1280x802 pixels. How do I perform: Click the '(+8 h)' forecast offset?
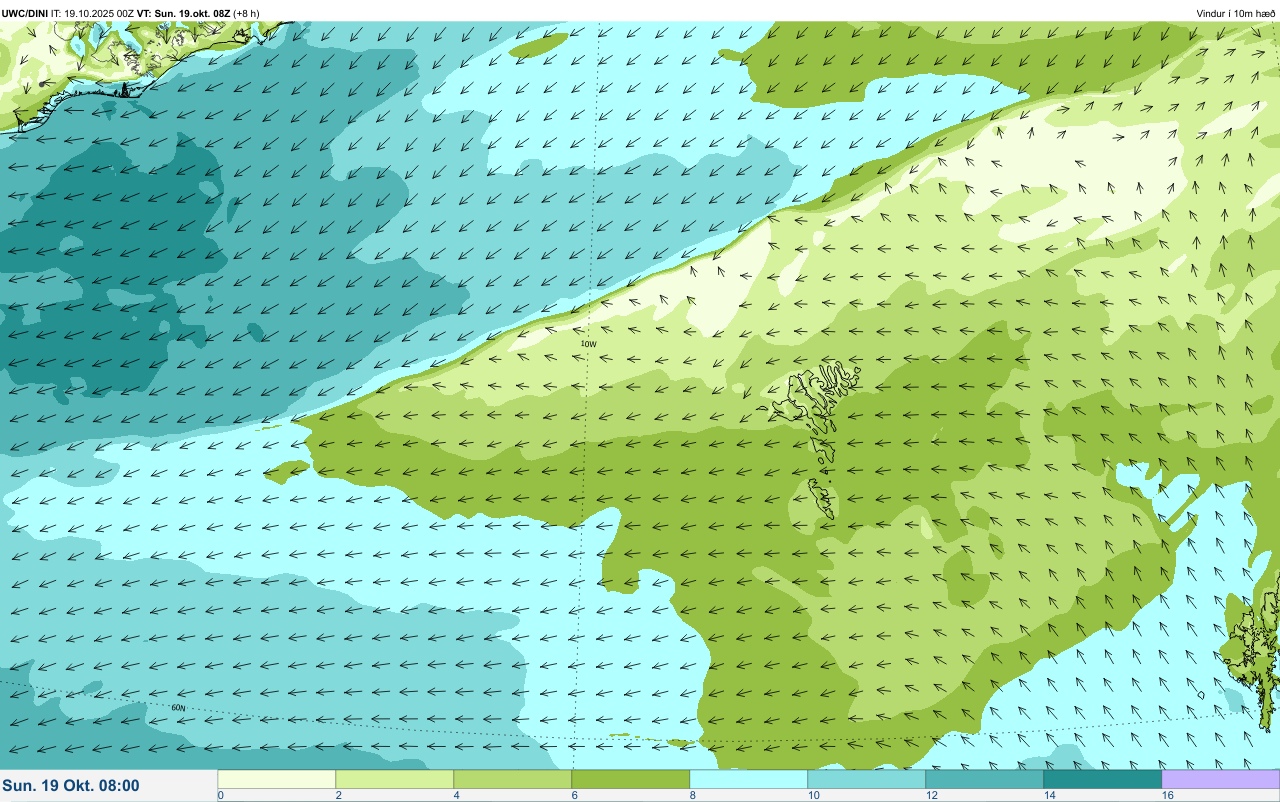247,13
